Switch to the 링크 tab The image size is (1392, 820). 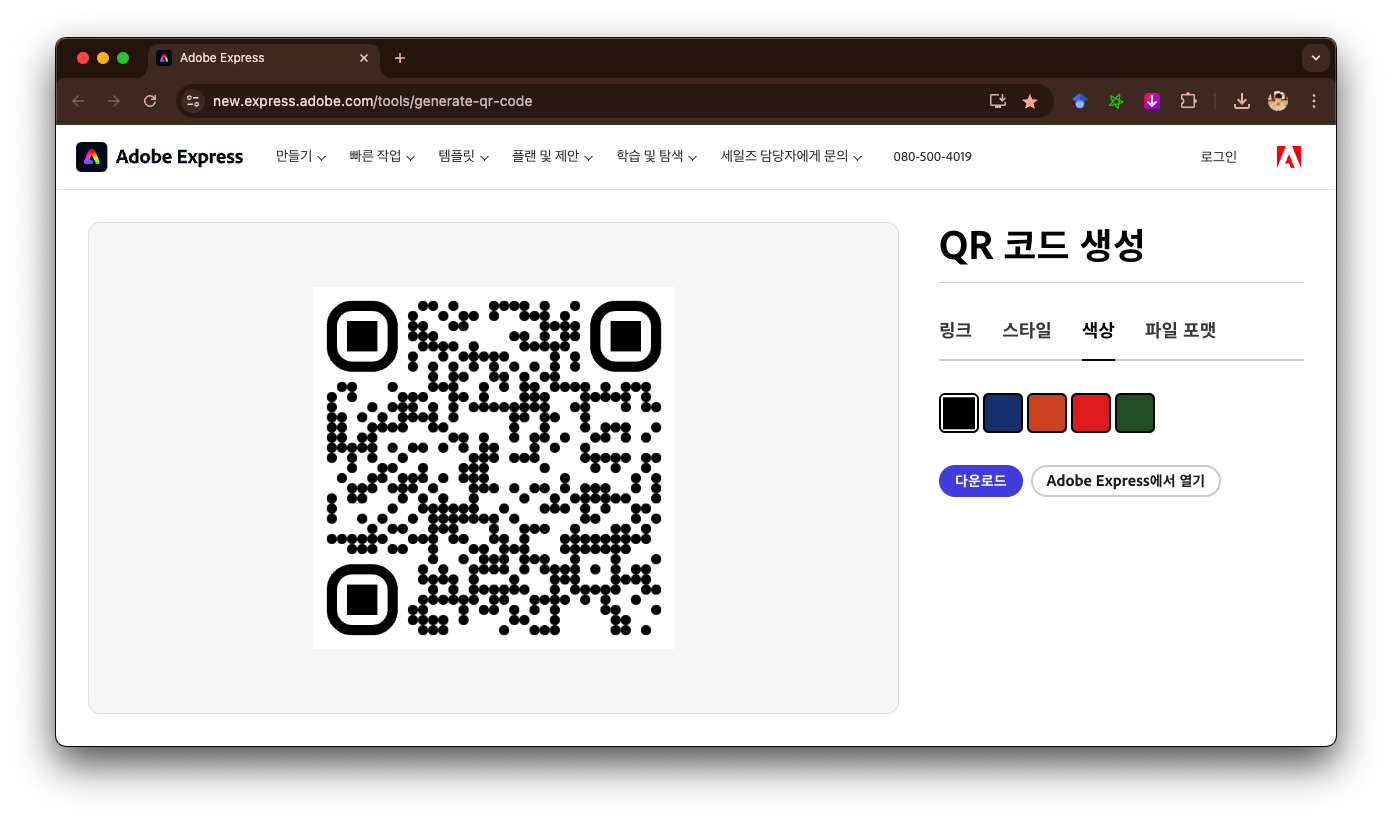[956, 330]
